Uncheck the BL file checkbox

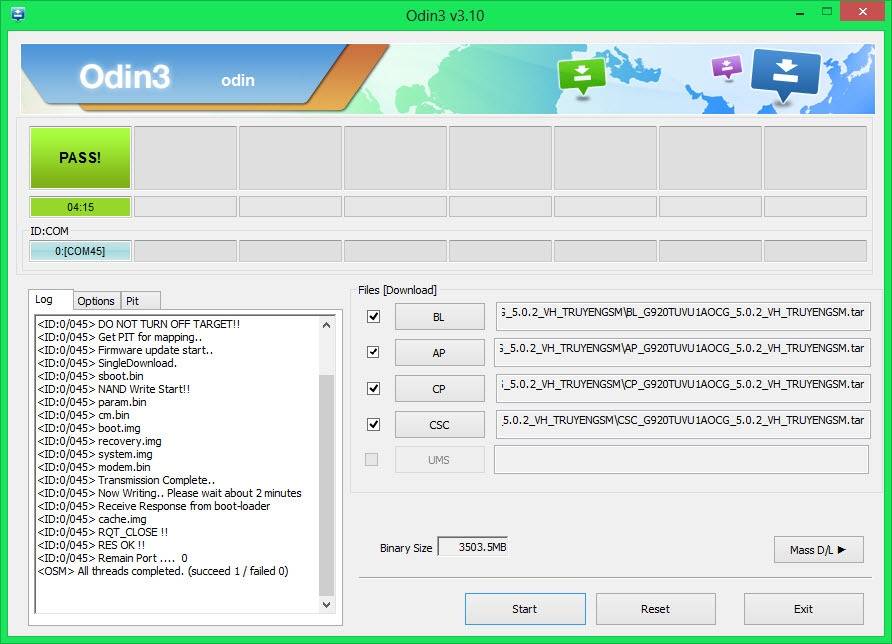pyautogui.click(x=373, y=316)
